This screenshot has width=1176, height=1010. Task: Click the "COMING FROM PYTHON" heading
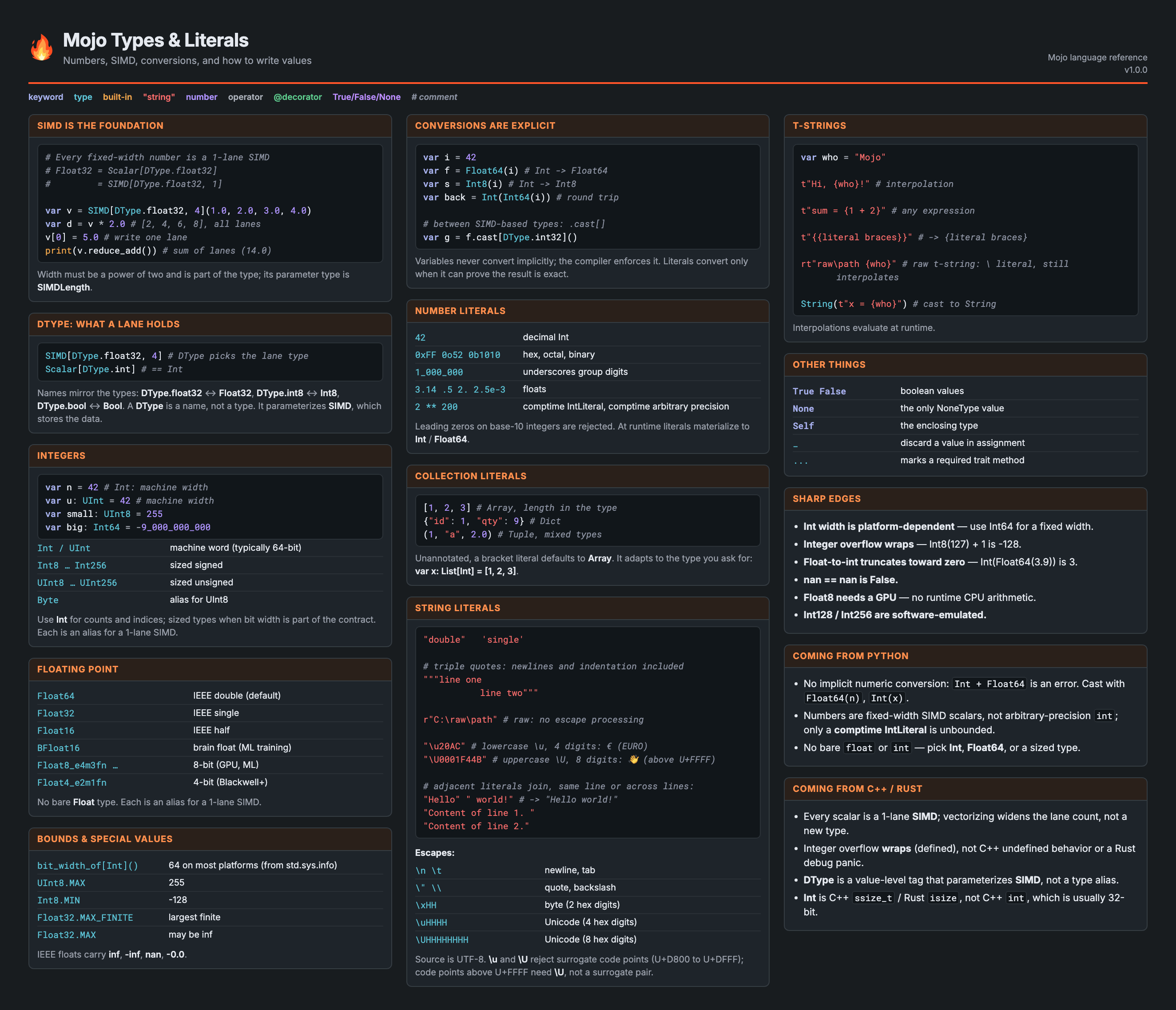(851, 656)
